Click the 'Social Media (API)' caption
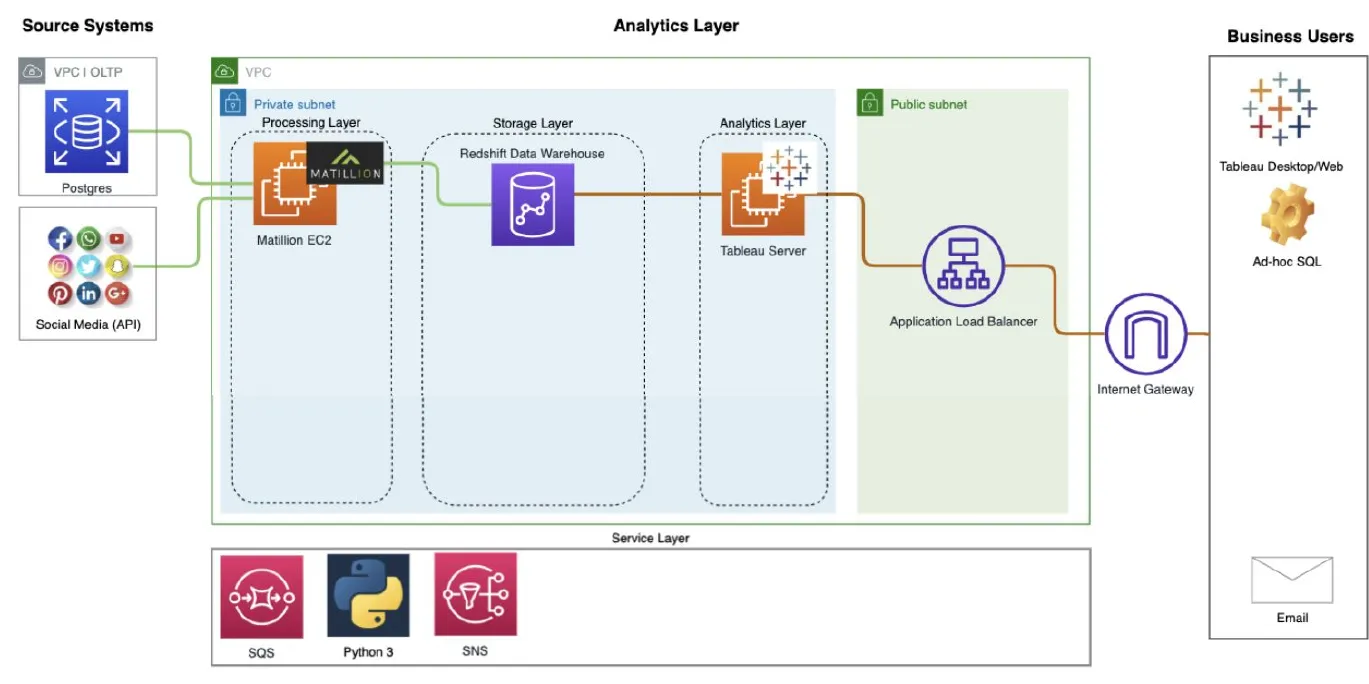The width and height of the screenshot is (1369, 684). coord(88,324)
